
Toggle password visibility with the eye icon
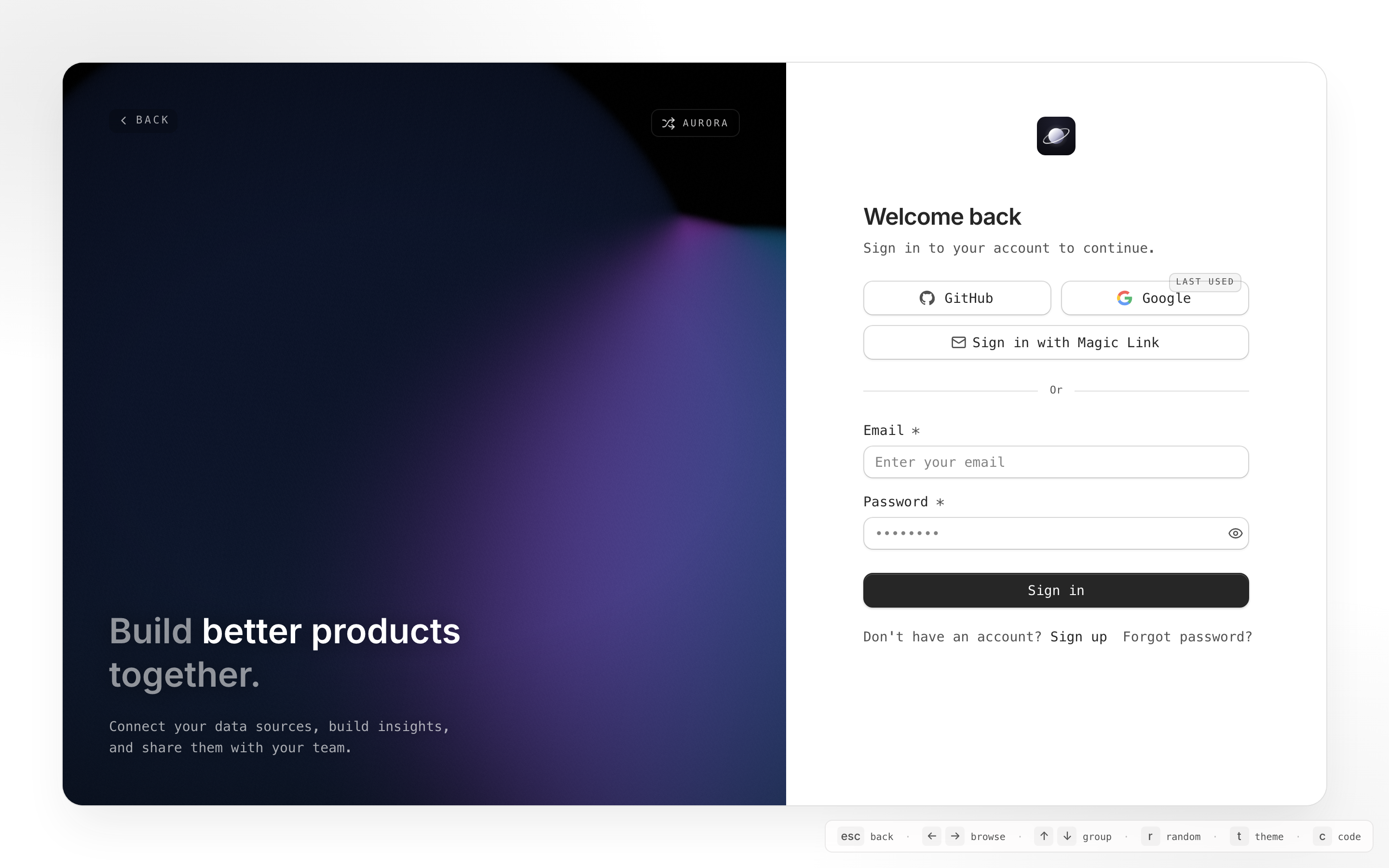1235,533
